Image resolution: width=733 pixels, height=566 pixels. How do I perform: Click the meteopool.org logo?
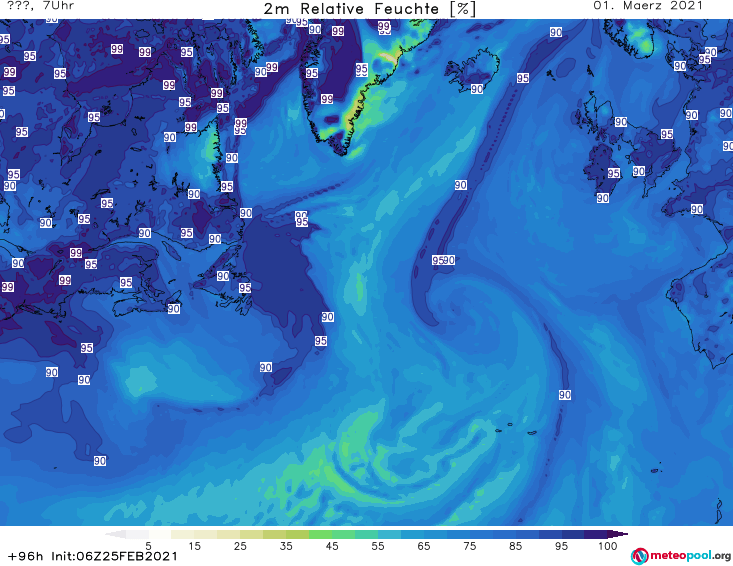[x=681, y=556]
